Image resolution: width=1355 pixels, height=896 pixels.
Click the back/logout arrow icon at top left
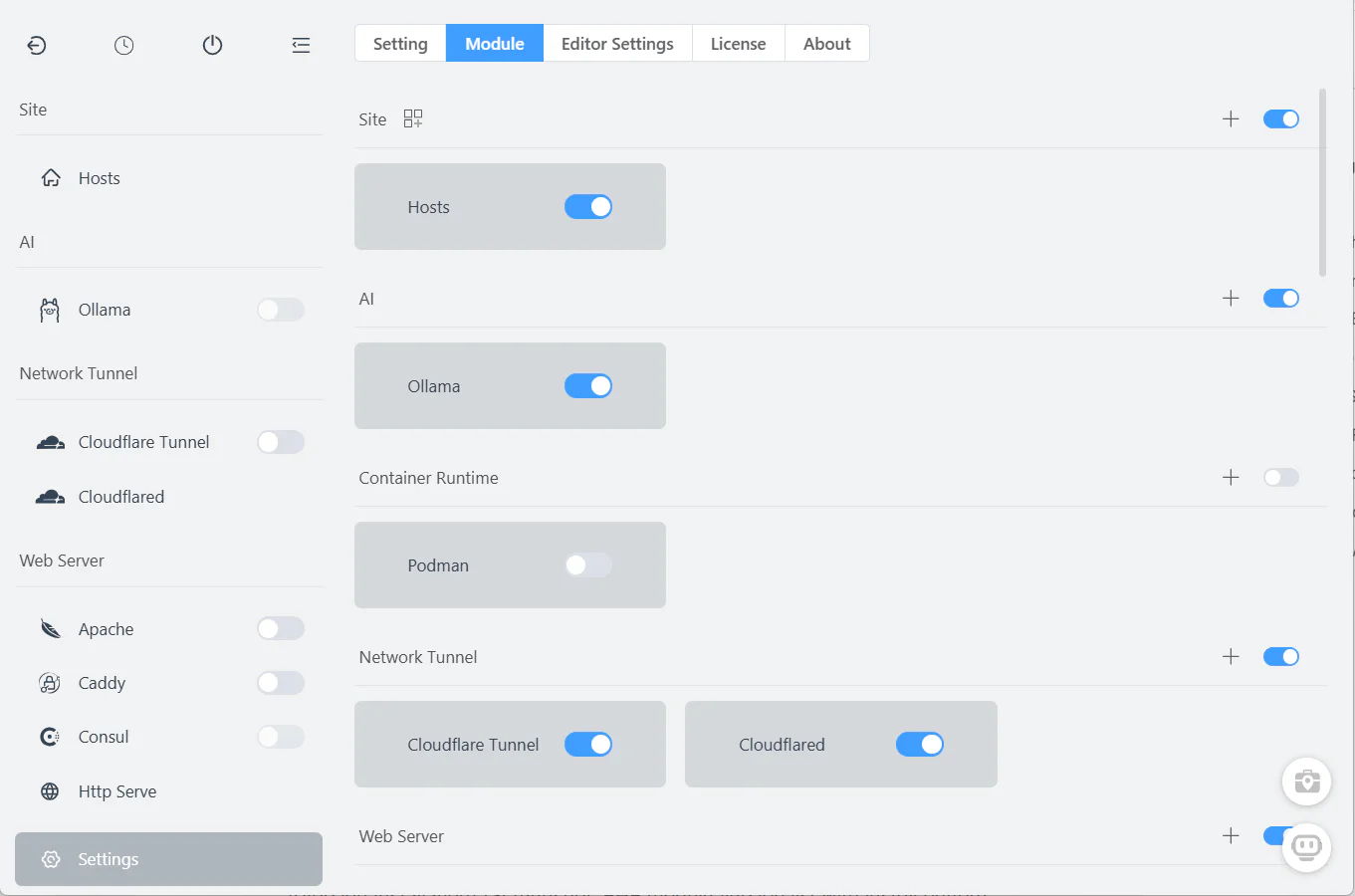(37, 45)
